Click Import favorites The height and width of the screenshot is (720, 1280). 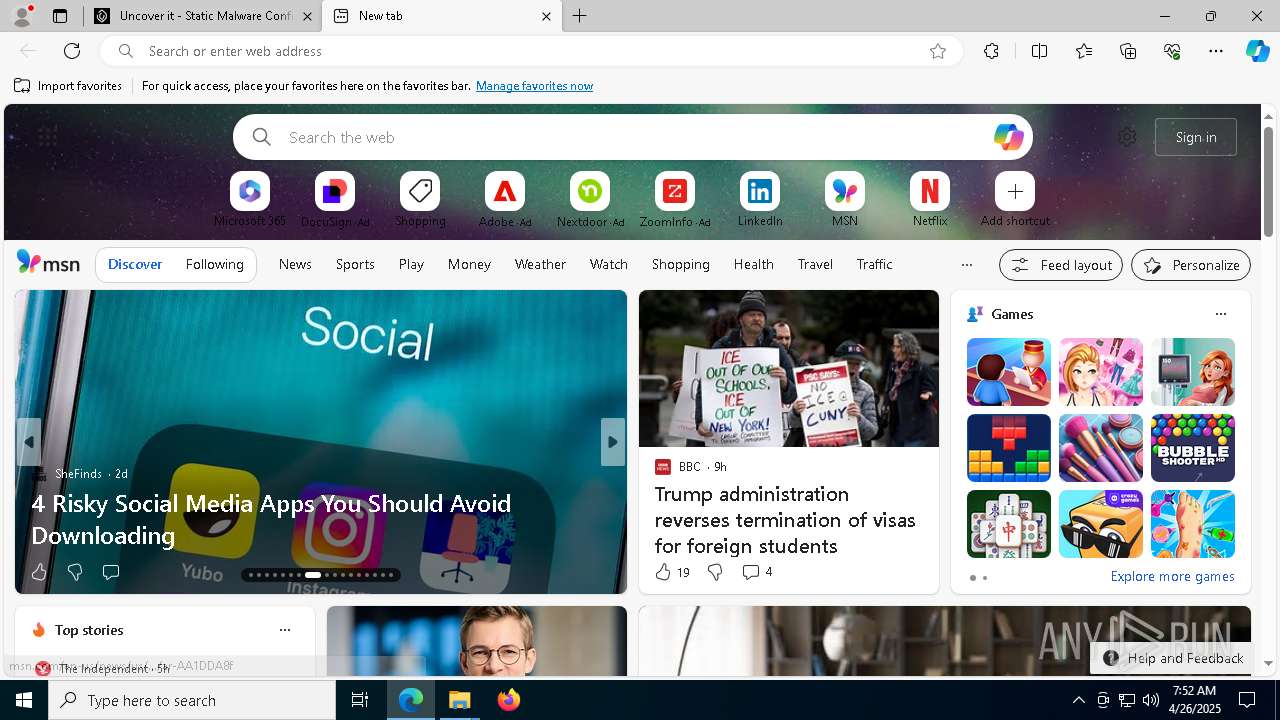[x=68, y=86]
